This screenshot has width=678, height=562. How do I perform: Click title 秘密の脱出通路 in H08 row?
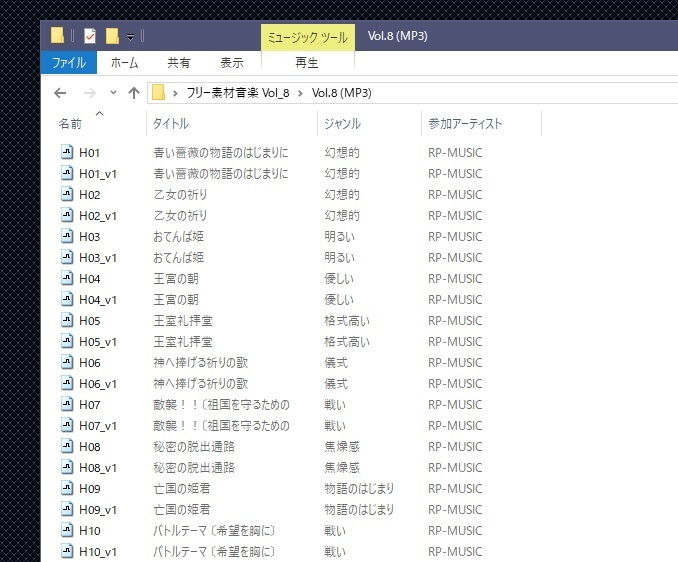(194, 447)
